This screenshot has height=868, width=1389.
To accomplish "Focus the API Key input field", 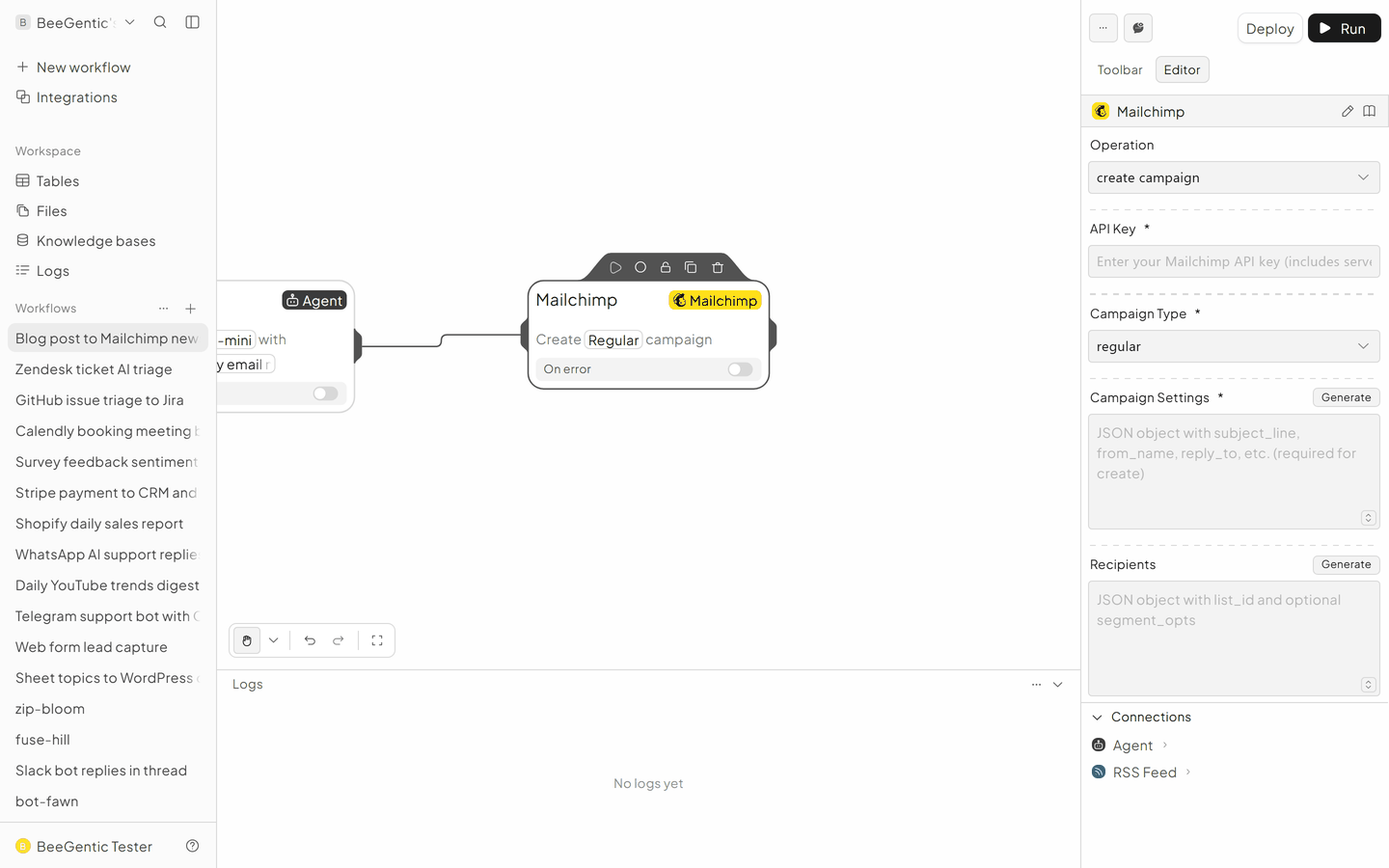I will click(x=1234, y=261).
